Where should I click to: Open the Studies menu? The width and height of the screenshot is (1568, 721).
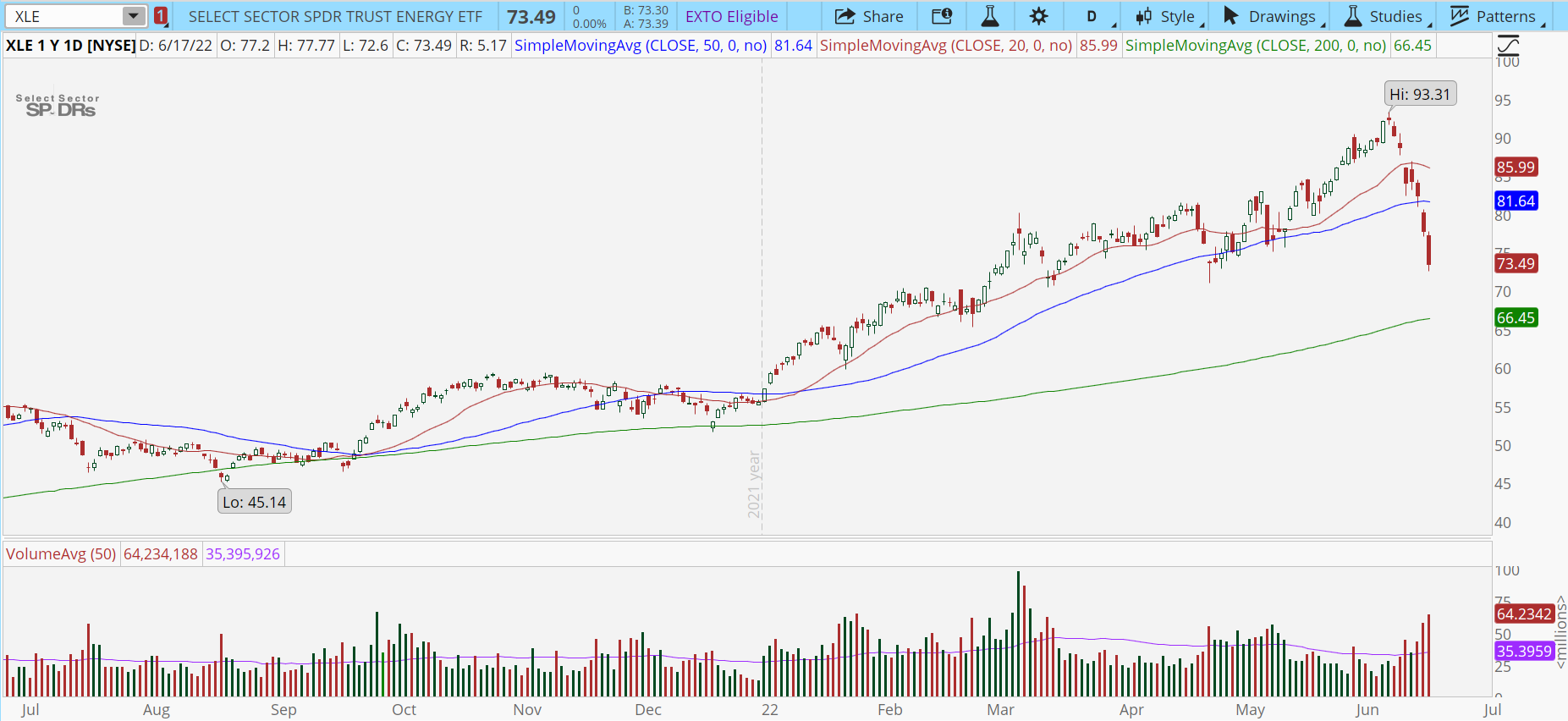click(1385, 16)
